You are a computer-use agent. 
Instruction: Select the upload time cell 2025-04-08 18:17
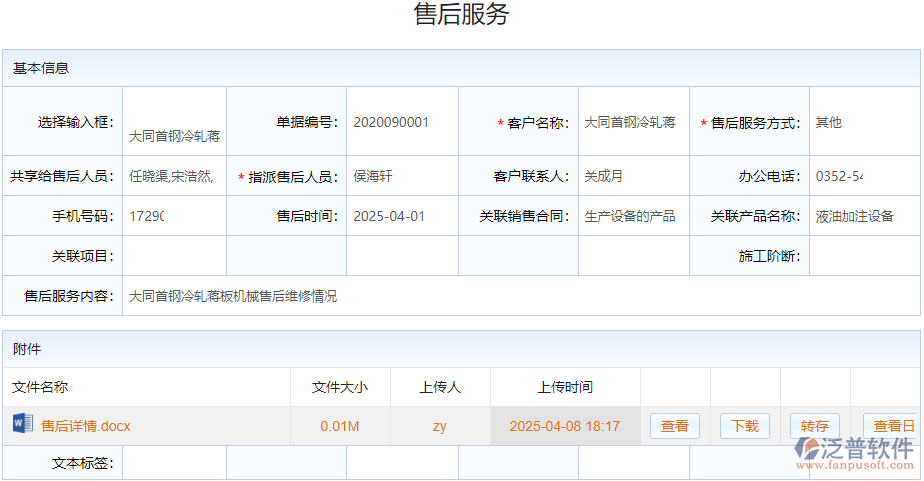click(x=564, y=426)
